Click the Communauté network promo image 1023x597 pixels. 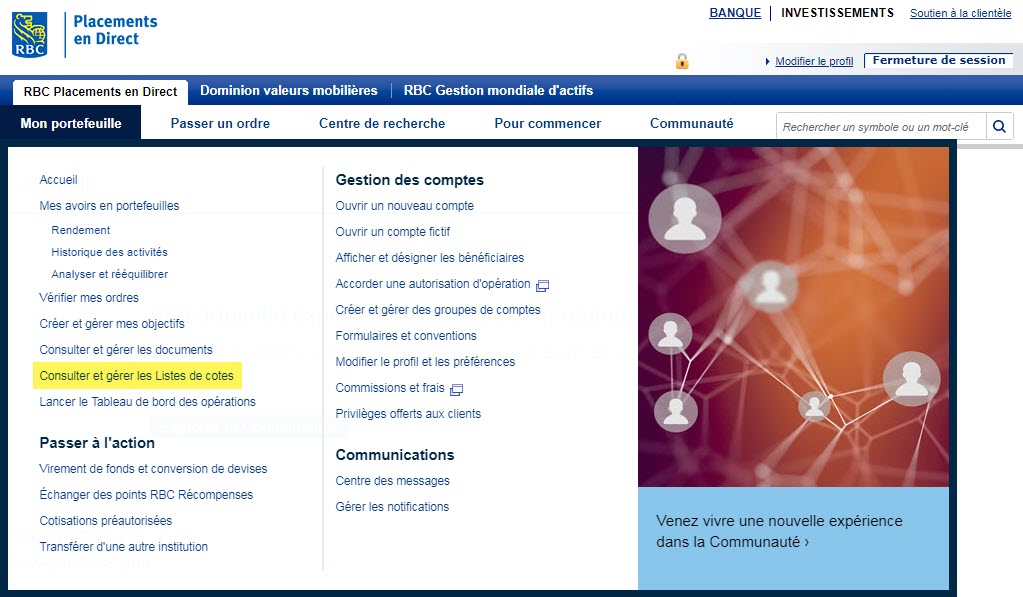(x=793, y=317)
